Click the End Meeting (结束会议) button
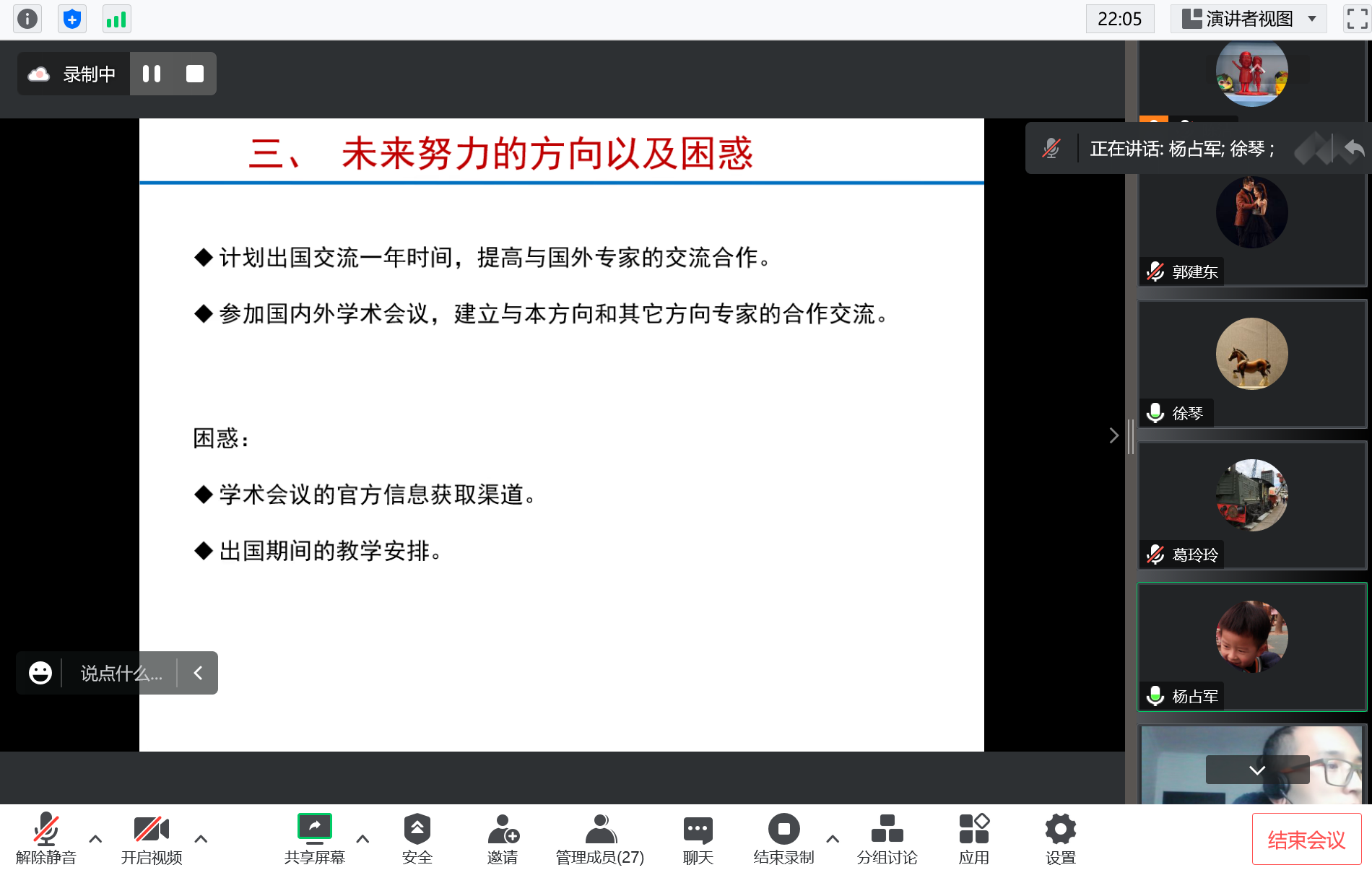 1306,839
